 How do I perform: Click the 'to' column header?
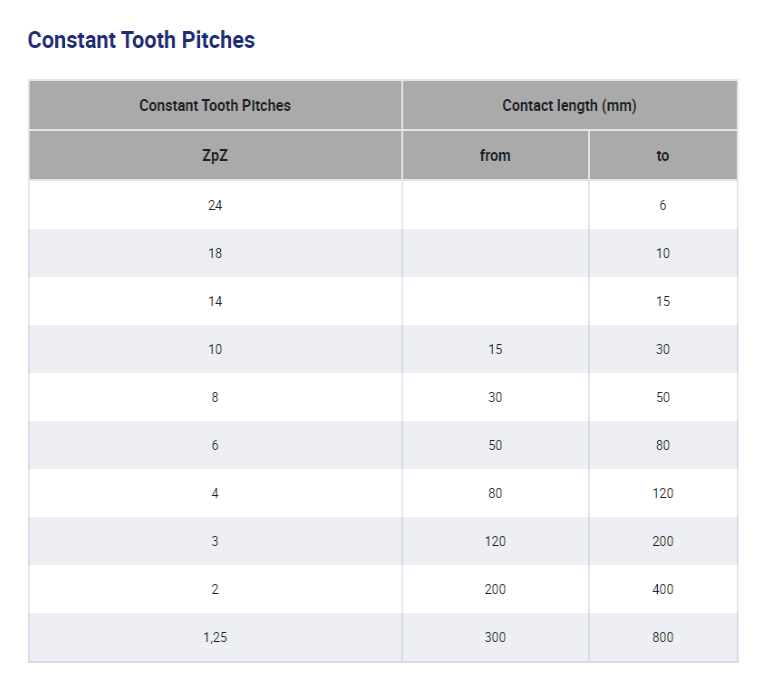click(x=663, y=156)
